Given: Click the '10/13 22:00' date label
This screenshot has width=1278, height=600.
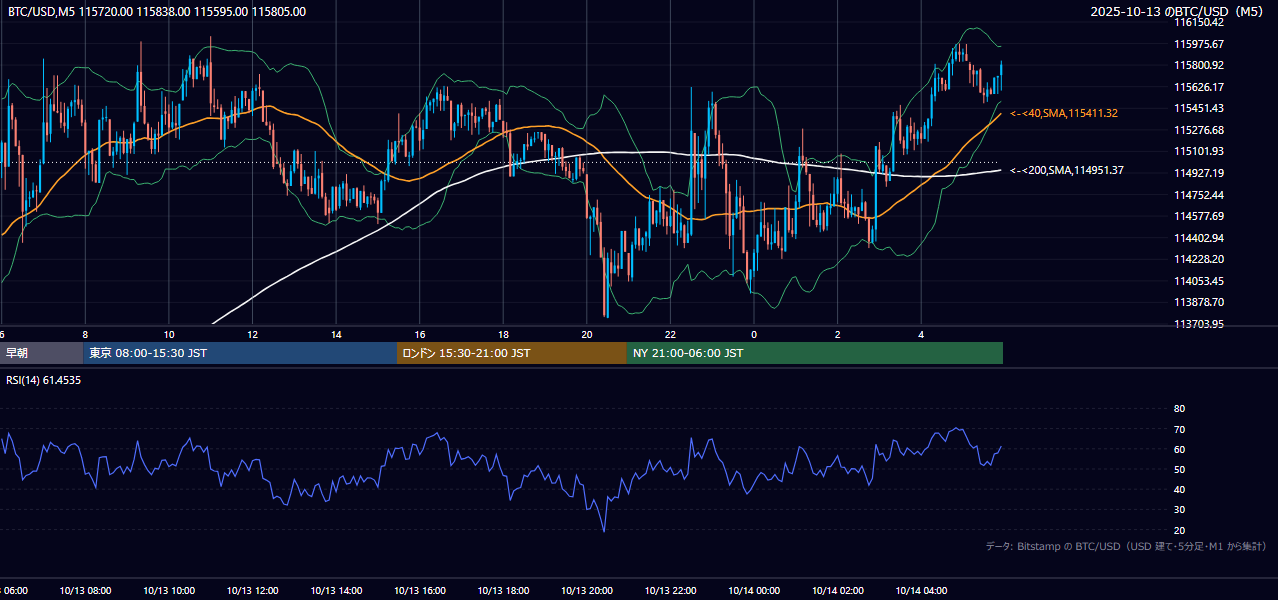Looking at the screenshot, I should [x=670, y=591].
